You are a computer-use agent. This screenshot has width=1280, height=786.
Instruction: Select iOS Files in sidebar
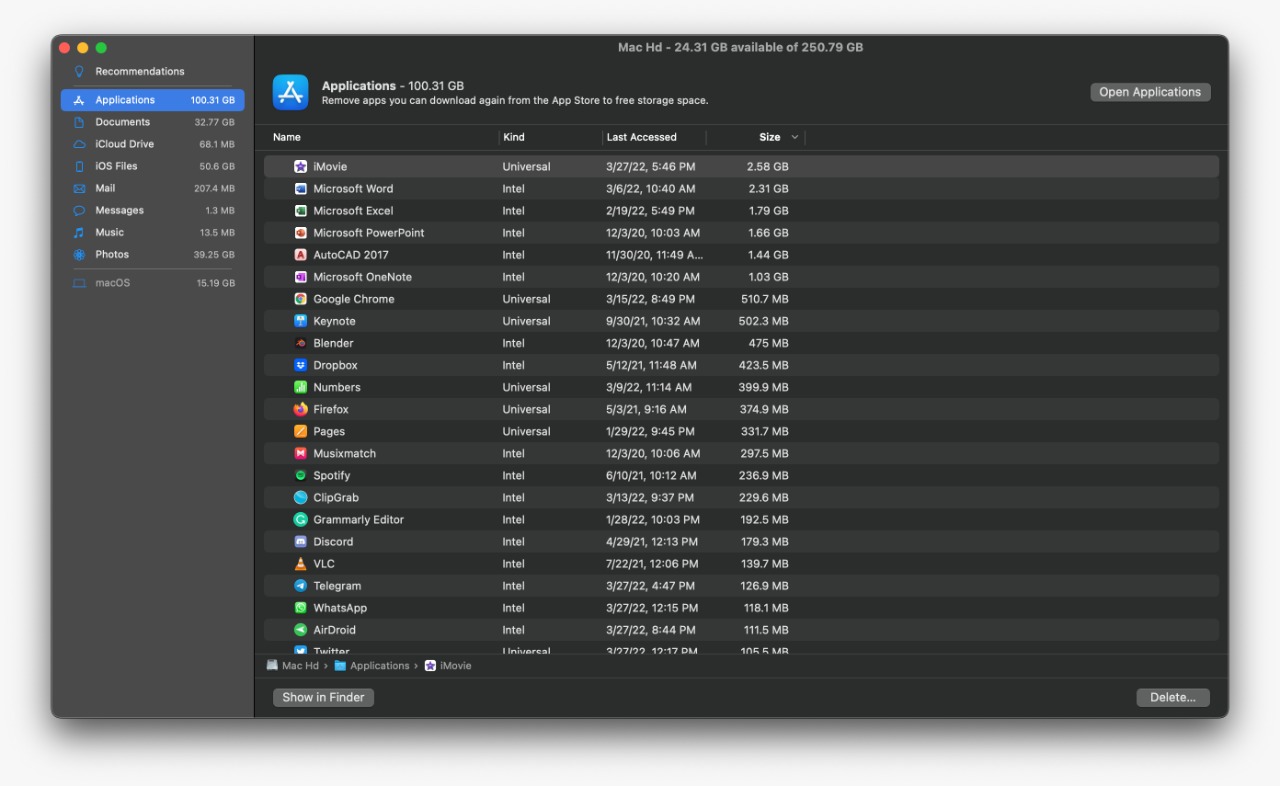[153, 166]
